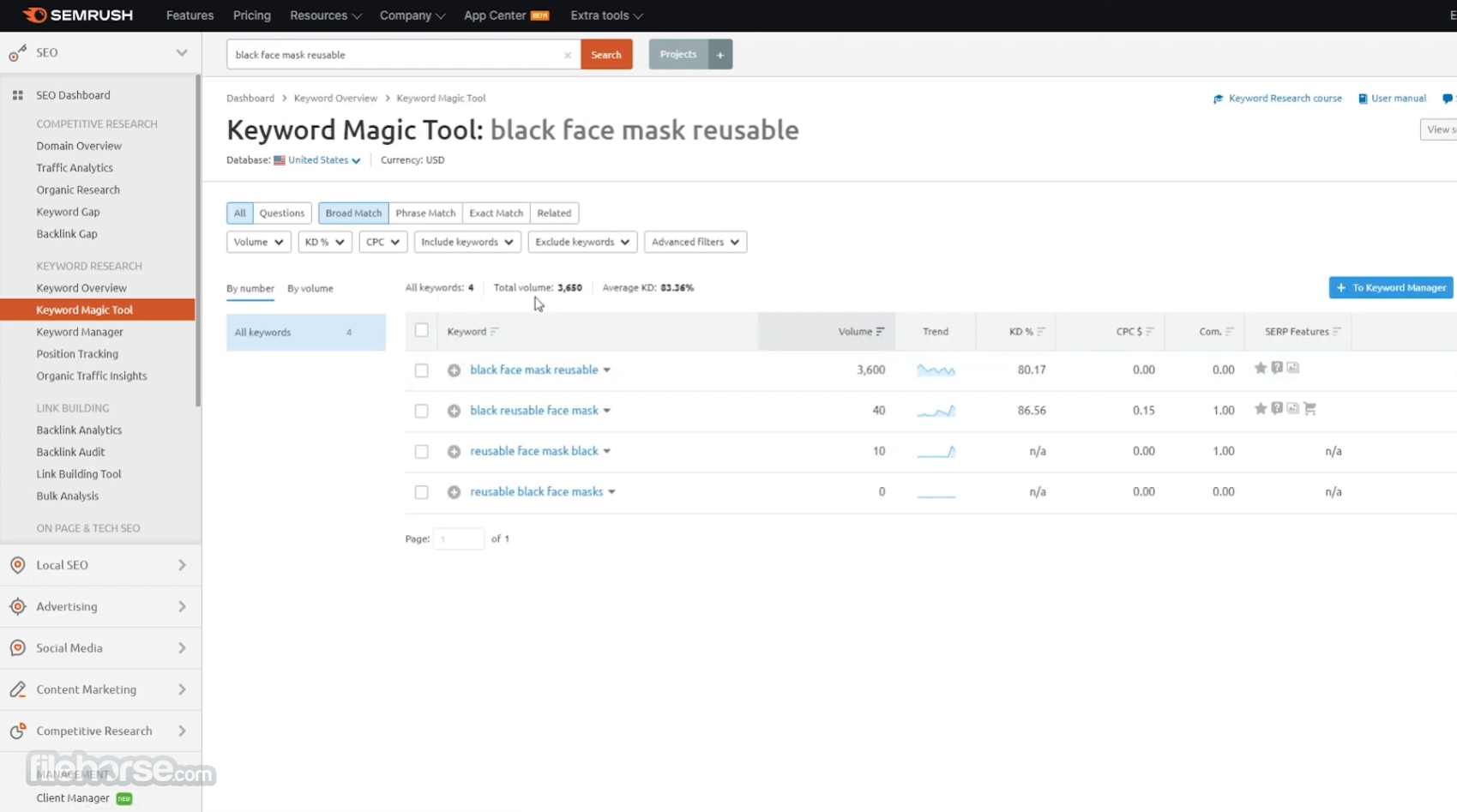
Task: Sort by Keyword column sort icon
Action: tap(495, 332)
